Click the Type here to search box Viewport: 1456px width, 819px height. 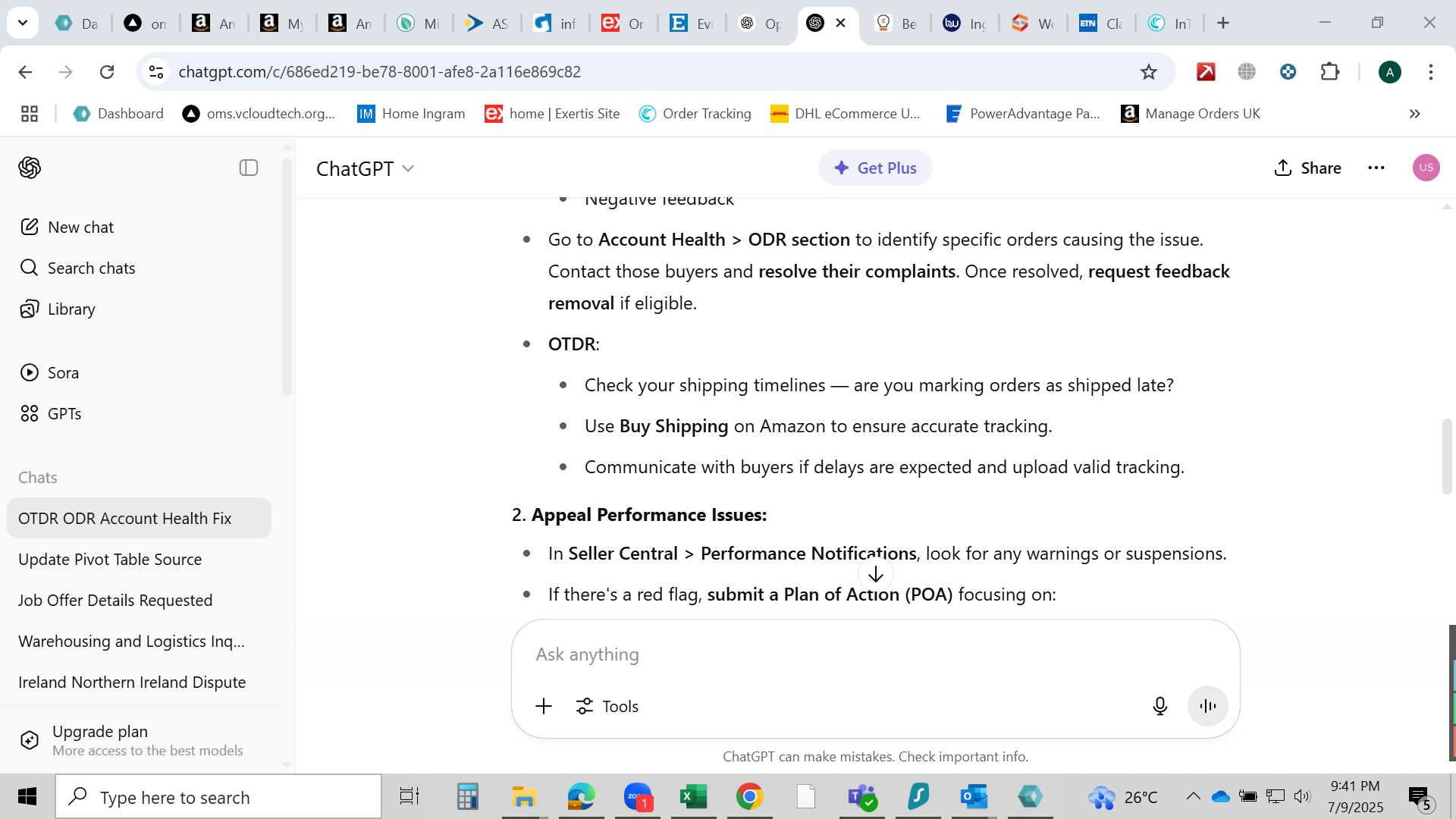[218, 797]
